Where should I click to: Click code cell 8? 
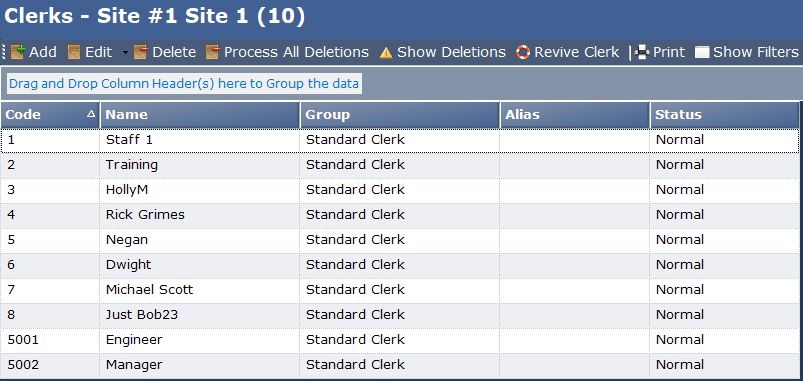pyautogui.click(x=50, y=315)
